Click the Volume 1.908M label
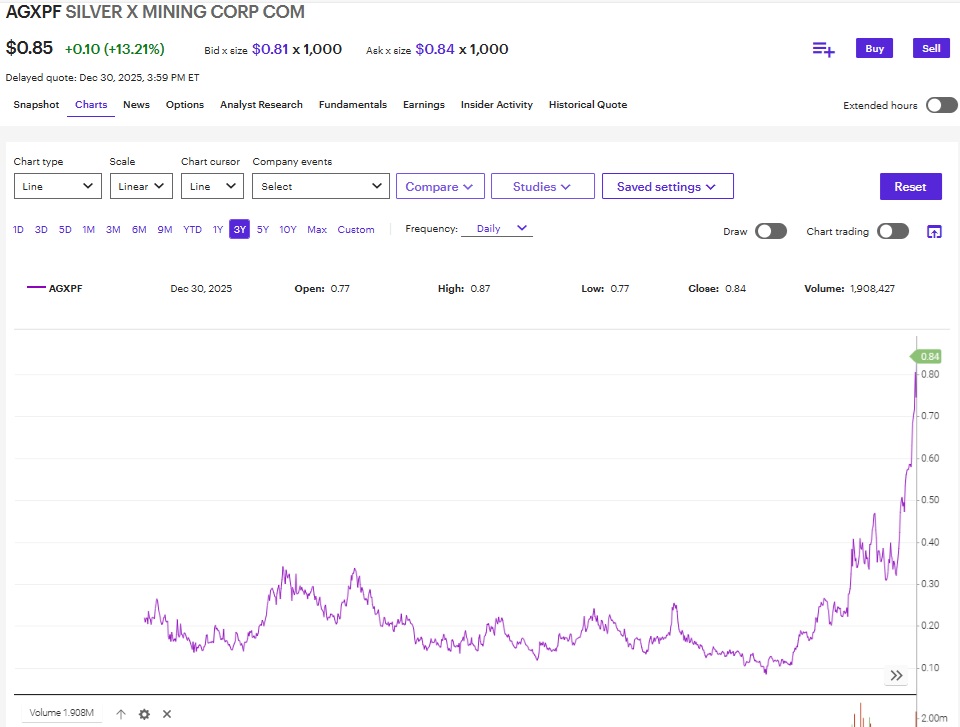 pos(61,713)
